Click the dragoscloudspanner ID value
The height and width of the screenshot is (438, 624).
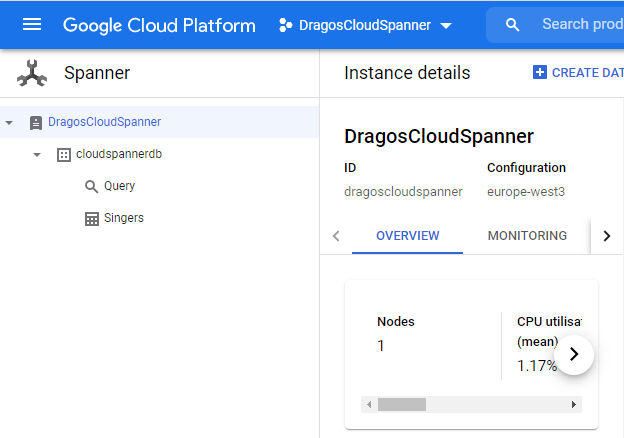(403, 192)
